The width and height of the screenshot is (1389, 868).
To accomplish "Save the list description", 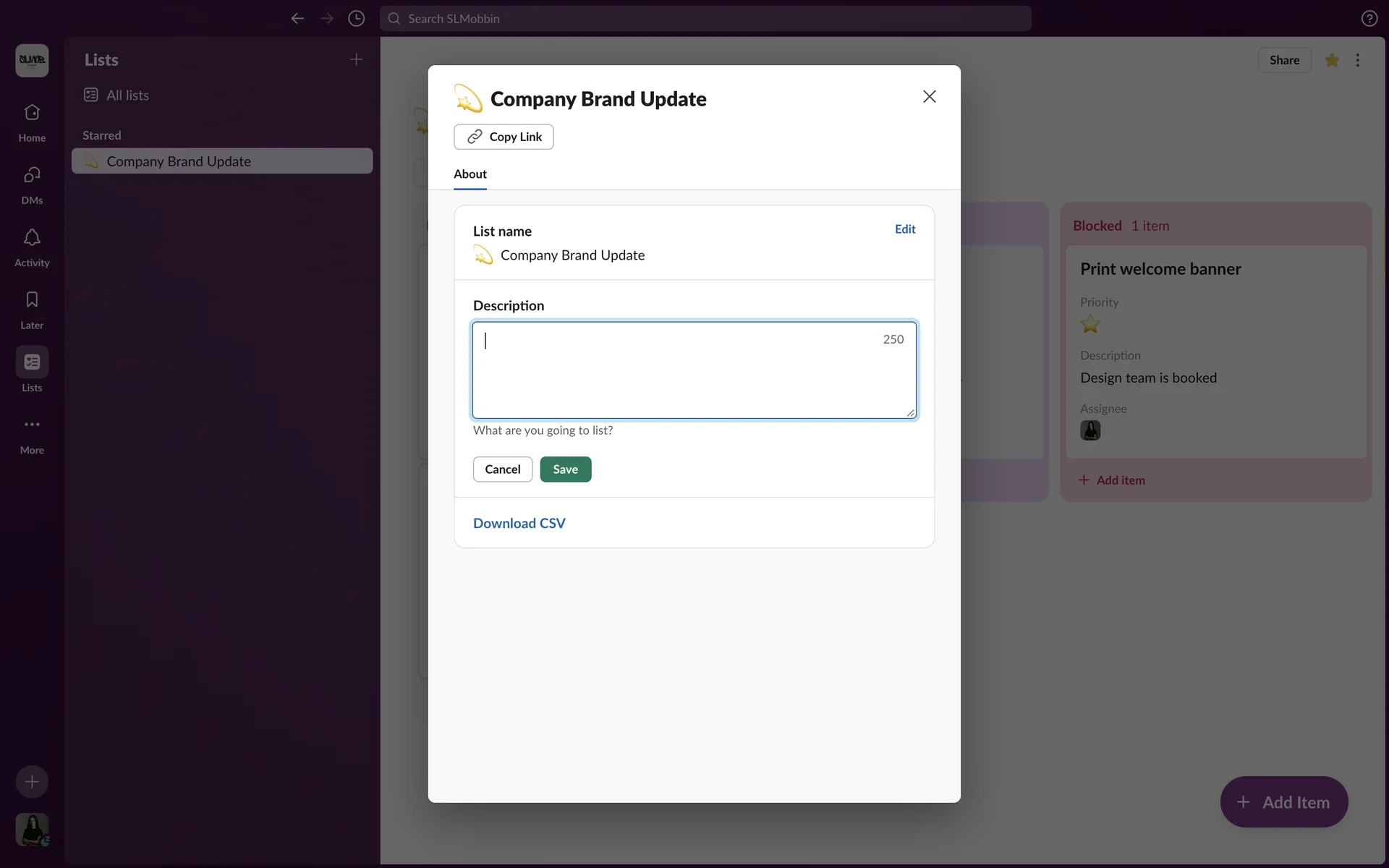I will 565,469.
